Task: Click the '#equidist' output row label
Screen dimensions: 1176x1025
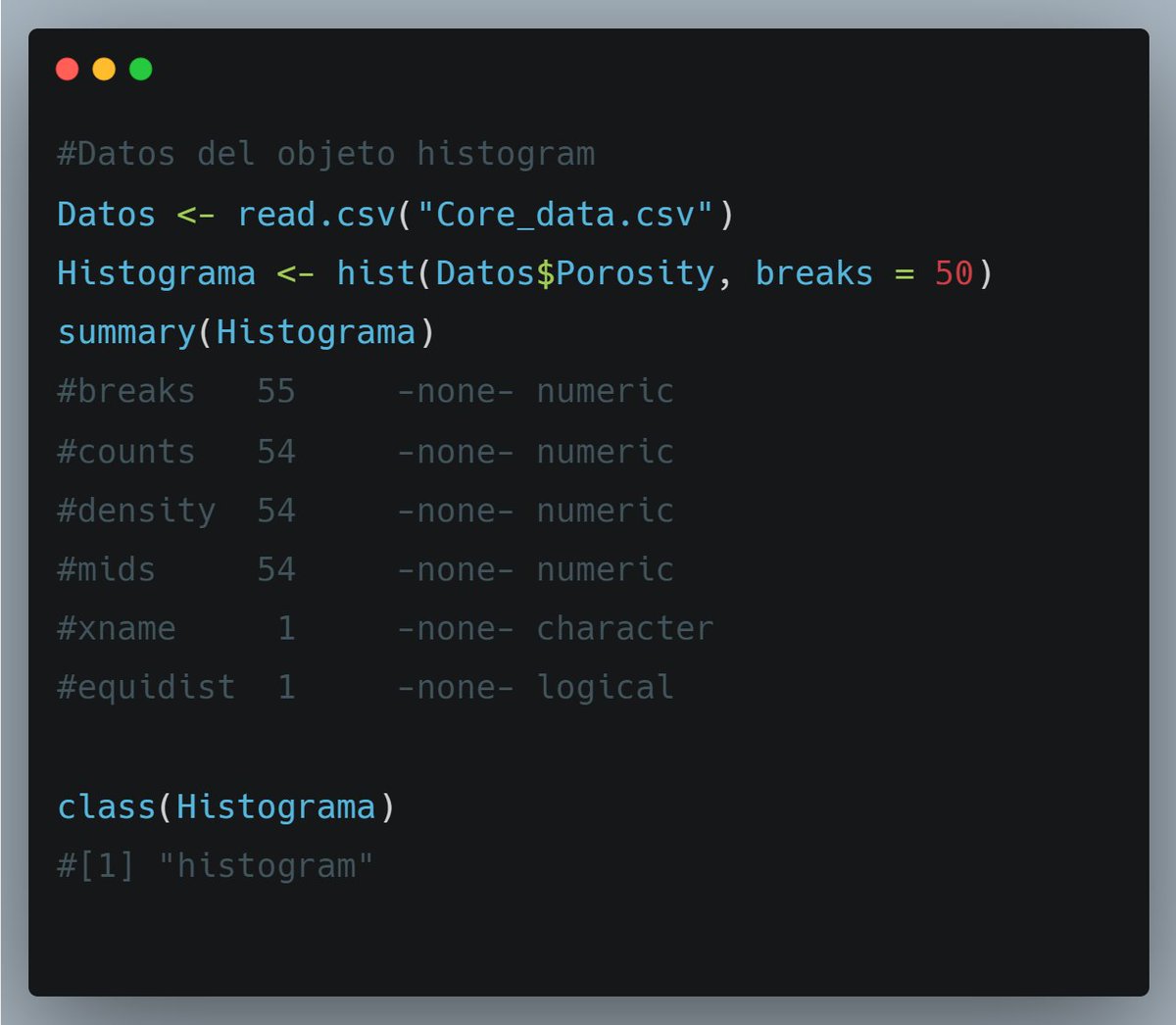Action: pyautogui.click(x=146, y=687)
